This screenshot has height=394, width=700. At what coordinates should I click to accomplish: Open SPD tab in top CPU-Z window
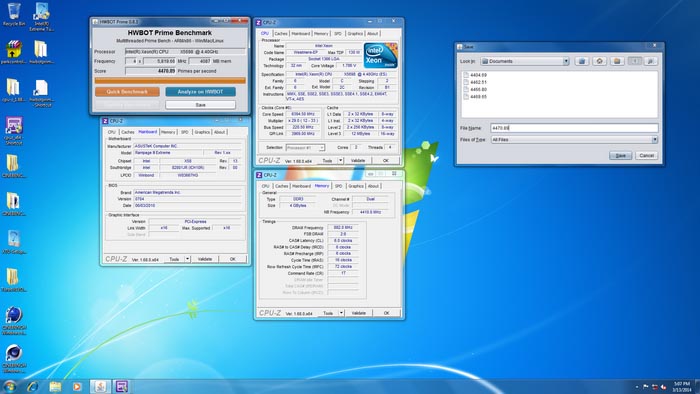click(x=338, y=33)
